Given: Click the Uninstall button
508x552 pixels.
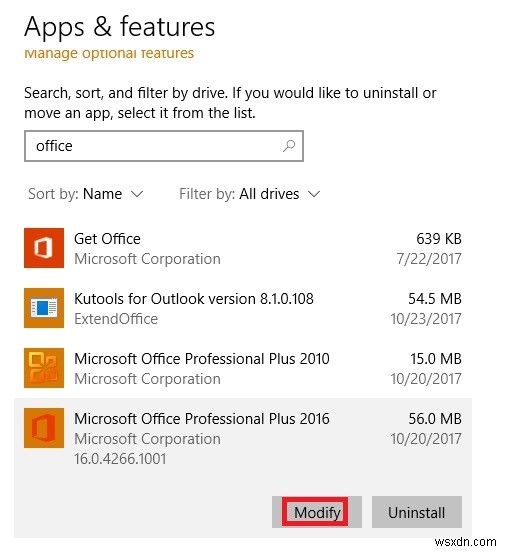Looking at the screenshot, I should point(416,512).
